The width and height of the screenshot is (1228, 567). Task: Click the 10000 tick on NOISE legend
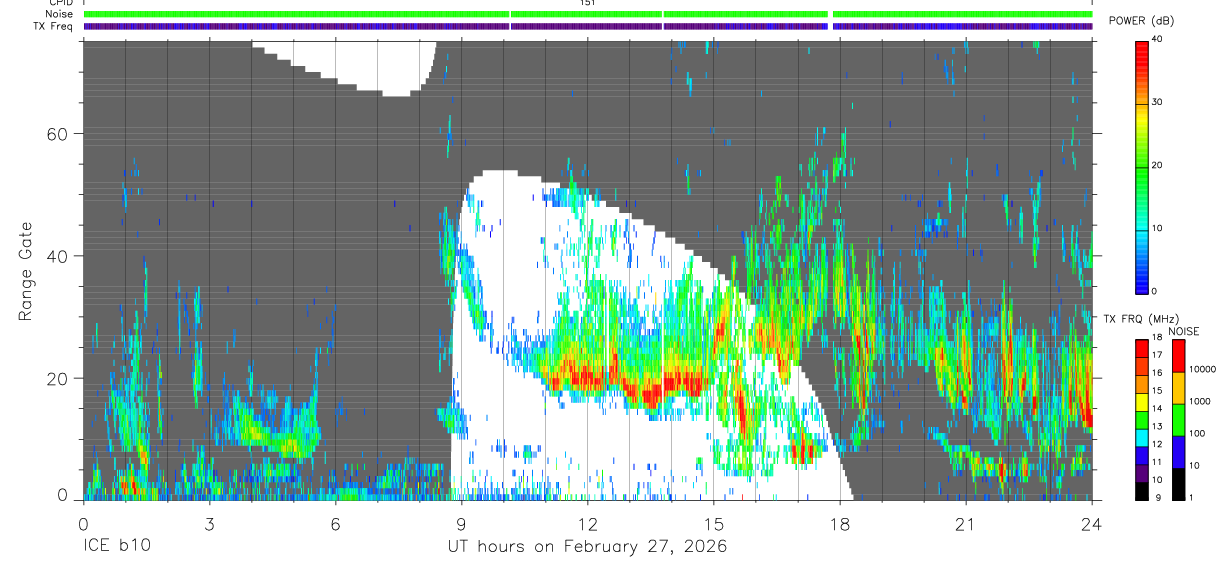1204,369
